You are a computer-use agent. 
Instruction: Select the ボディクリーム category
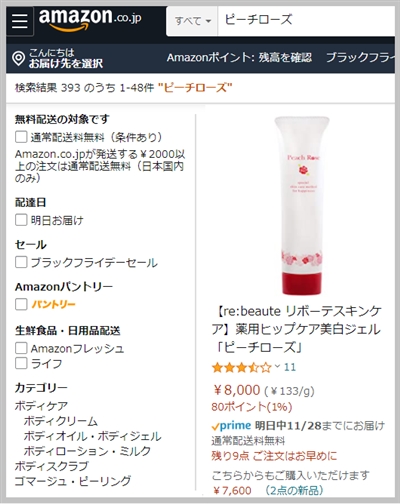(x=61, y=421)
